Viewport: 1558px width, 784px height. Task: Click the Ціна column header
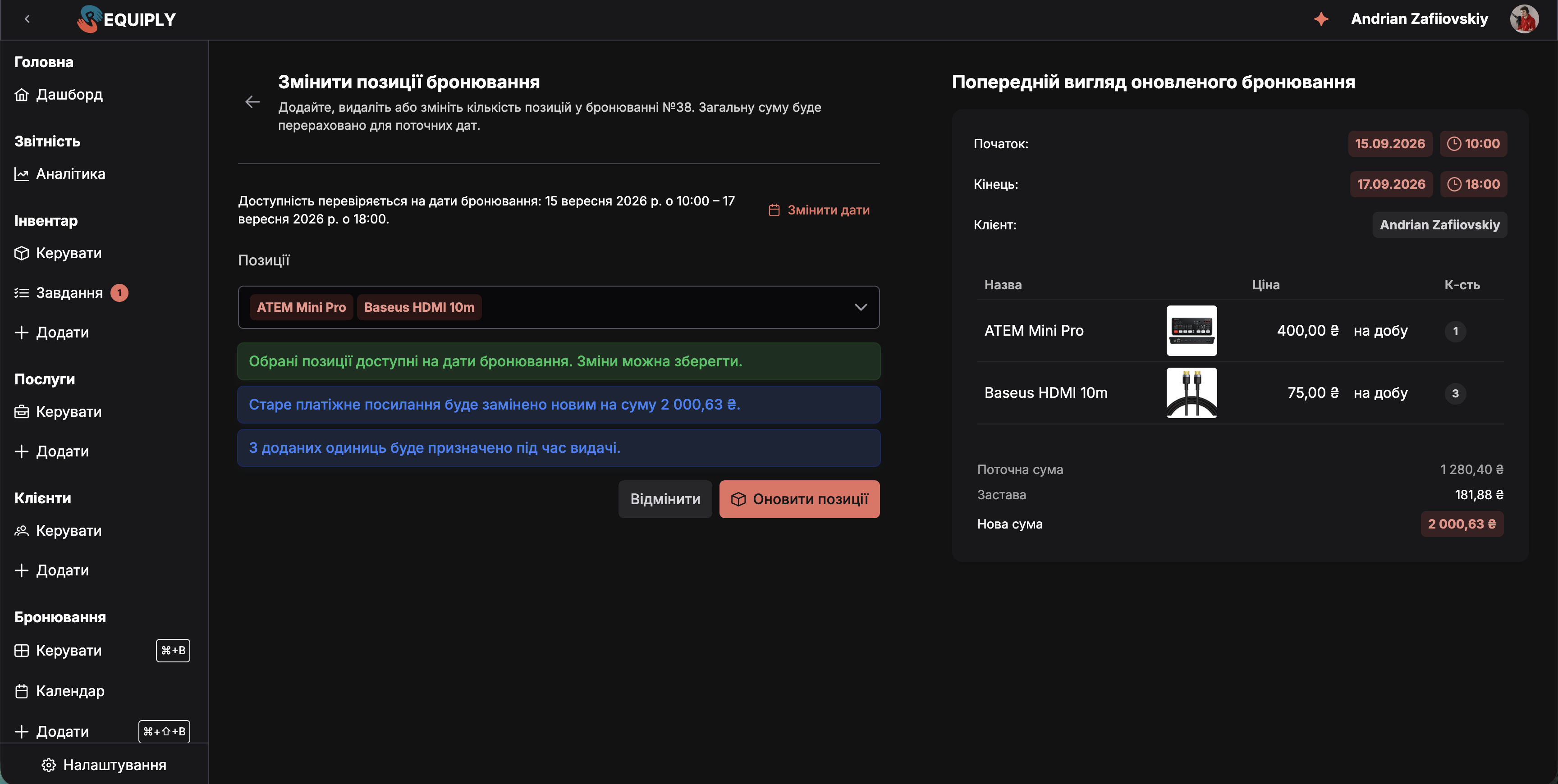tap(1265, 285)
